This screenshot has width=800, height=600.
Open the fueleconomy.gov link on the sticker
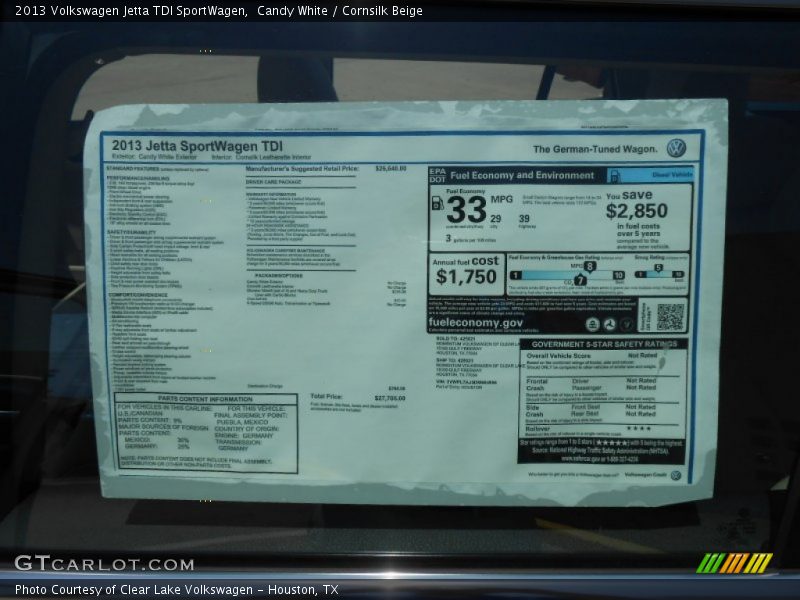(x=476, y=322)
